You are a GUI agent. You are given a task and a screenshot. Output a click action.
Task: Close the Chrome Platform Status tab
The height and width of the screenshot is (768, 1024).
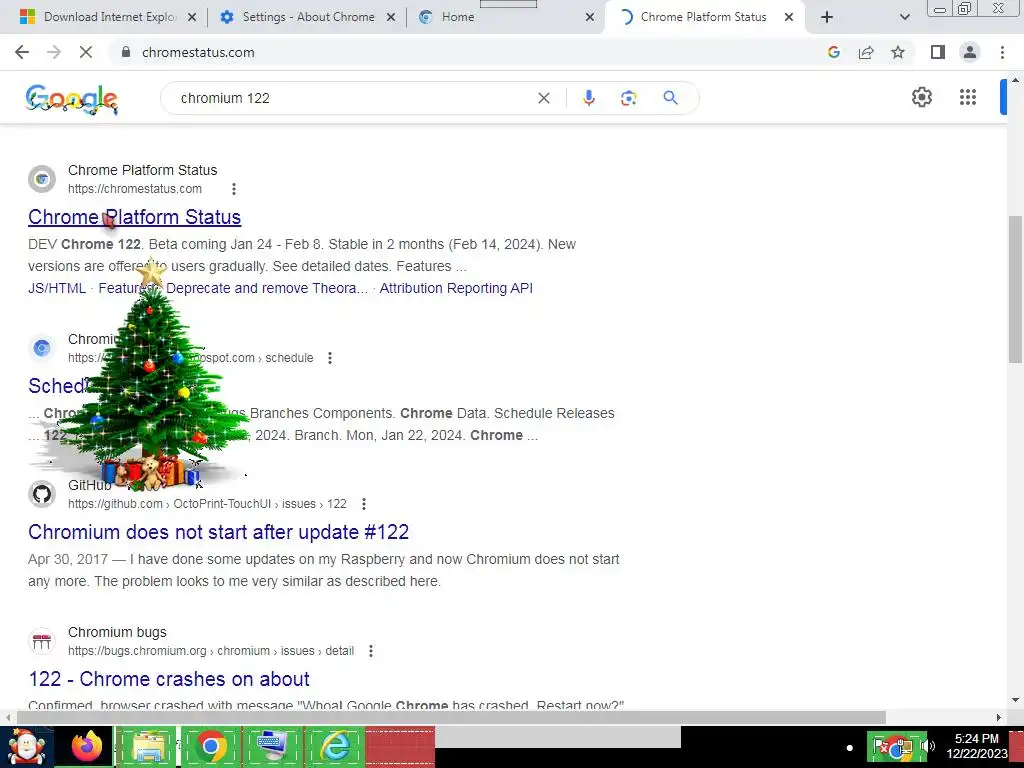789,17
